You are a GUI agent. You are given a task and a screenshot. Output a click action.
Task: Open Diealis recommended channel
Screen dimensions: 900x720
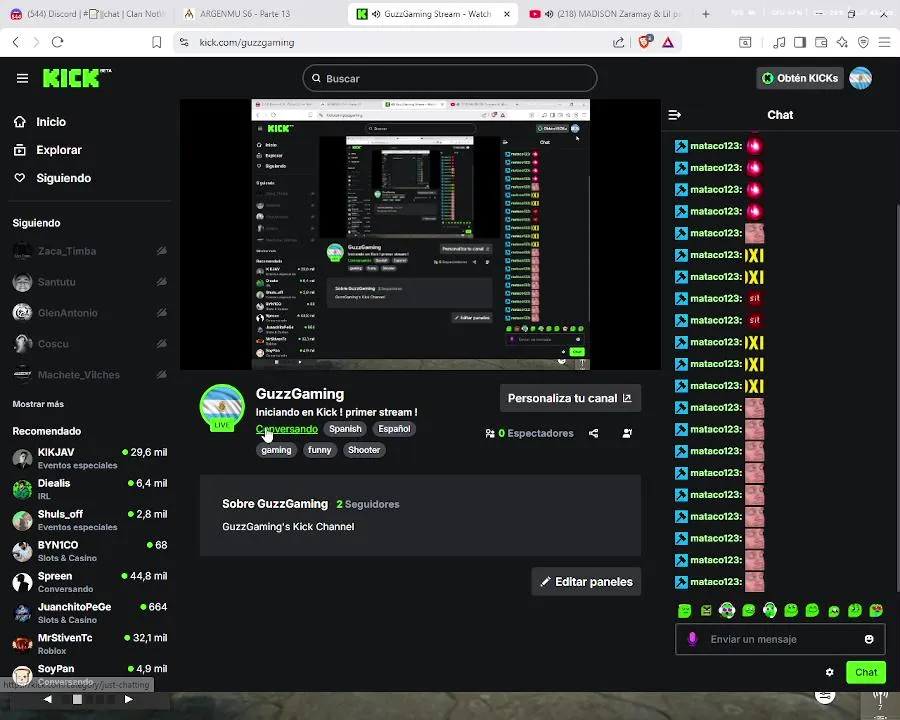(90, 489)
